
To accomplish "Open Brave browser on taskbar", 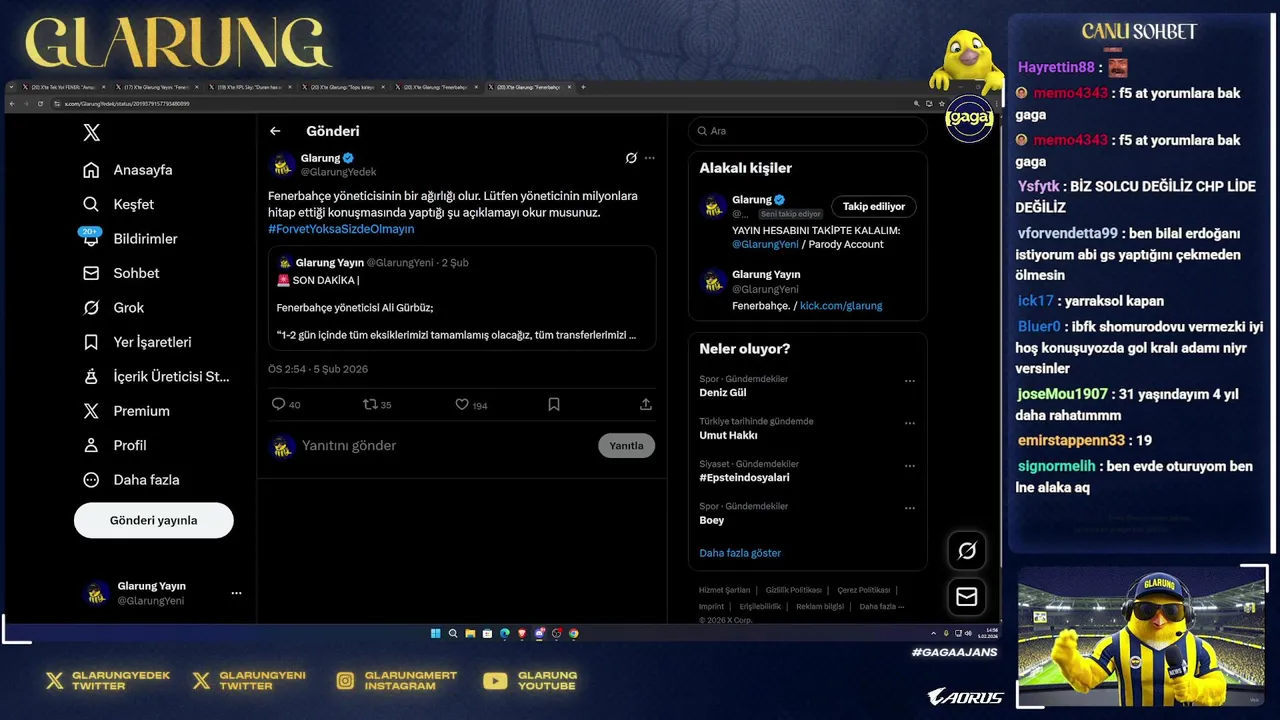I will pyautogui.click(x=522, y=633).
